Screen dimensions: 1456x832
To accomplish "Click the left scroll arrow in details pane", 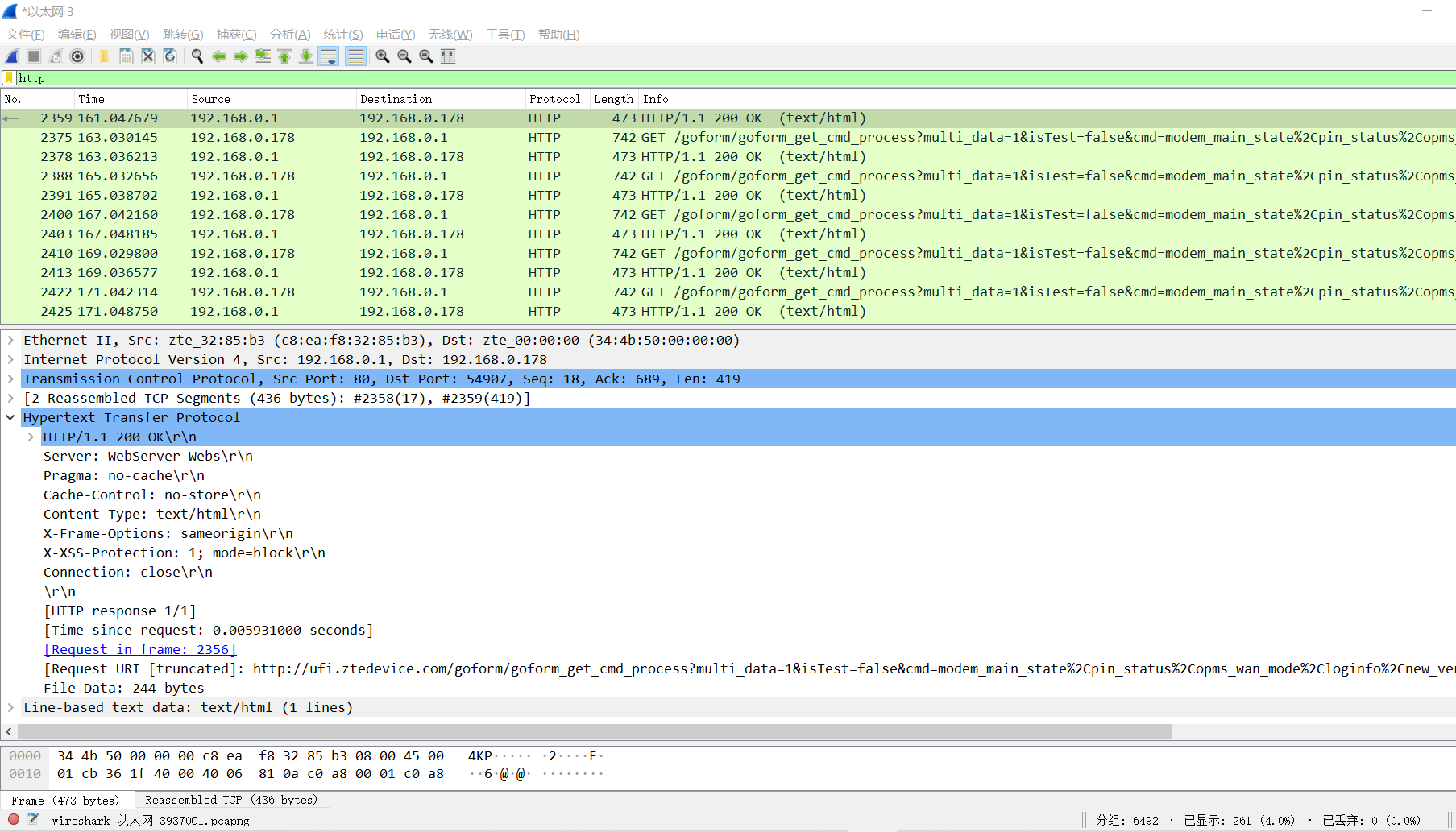I will [x=9, y=731].
